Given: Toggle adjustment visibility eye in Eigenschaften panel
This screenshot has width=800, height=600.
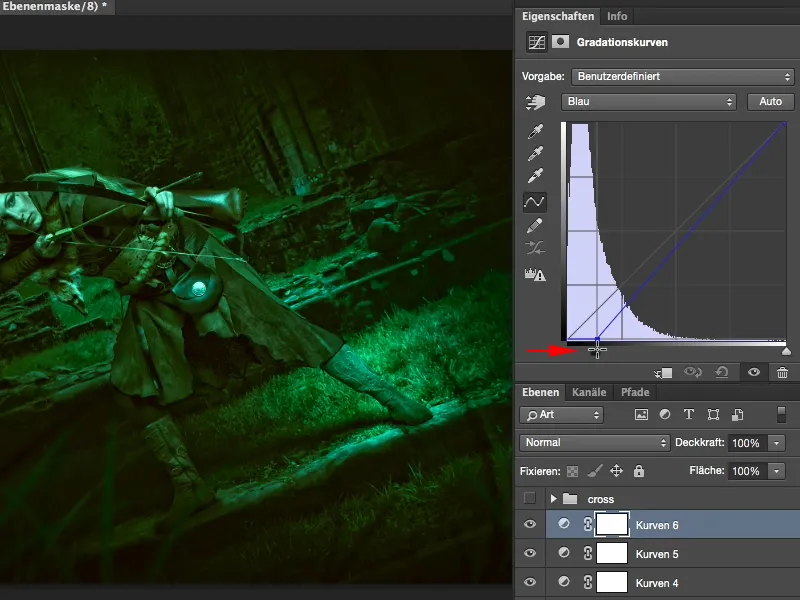Looking at the screenshot, I should pos(754,372).
